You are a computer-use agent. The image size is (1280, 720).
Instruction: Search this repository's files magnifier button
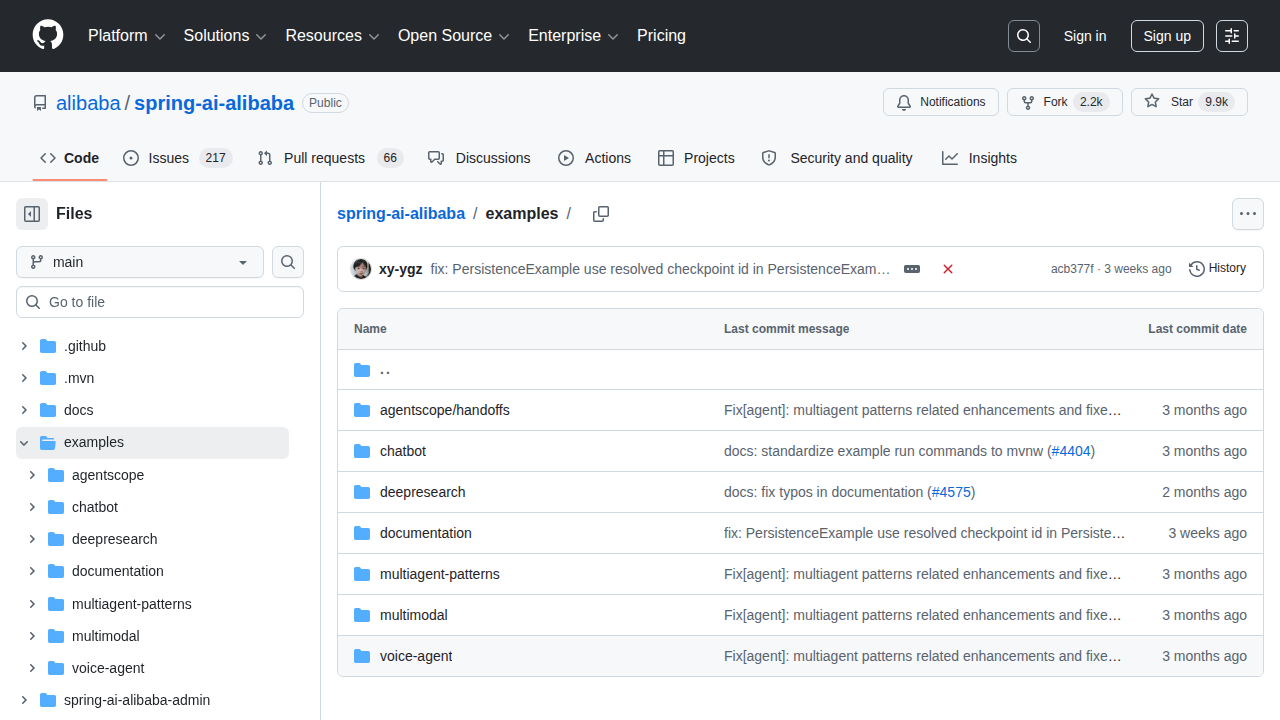click(288, 262)
